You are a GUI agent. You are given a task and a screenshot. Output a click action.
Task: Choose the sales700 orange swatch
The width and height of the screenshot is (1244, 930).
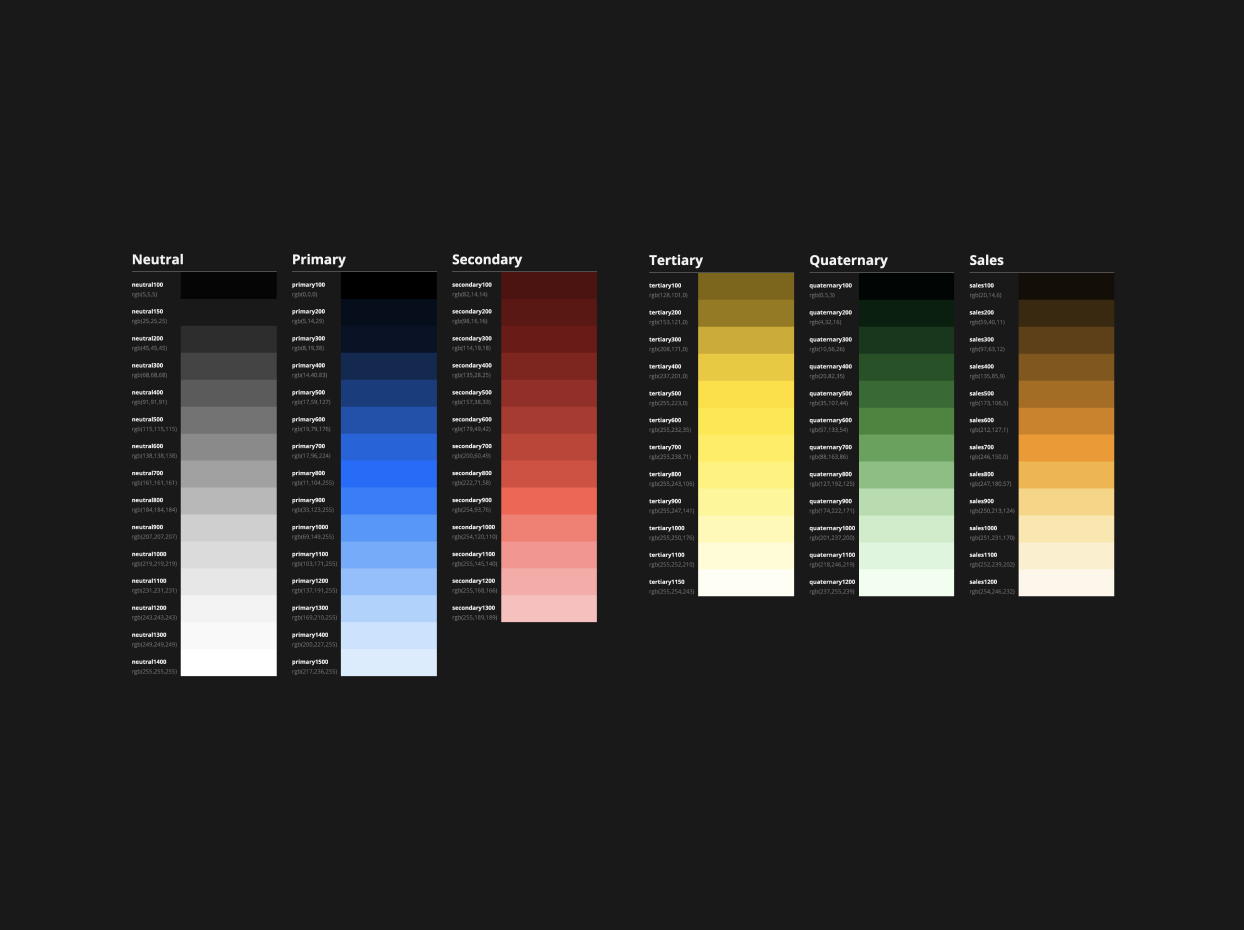(x=1066, y=448)
